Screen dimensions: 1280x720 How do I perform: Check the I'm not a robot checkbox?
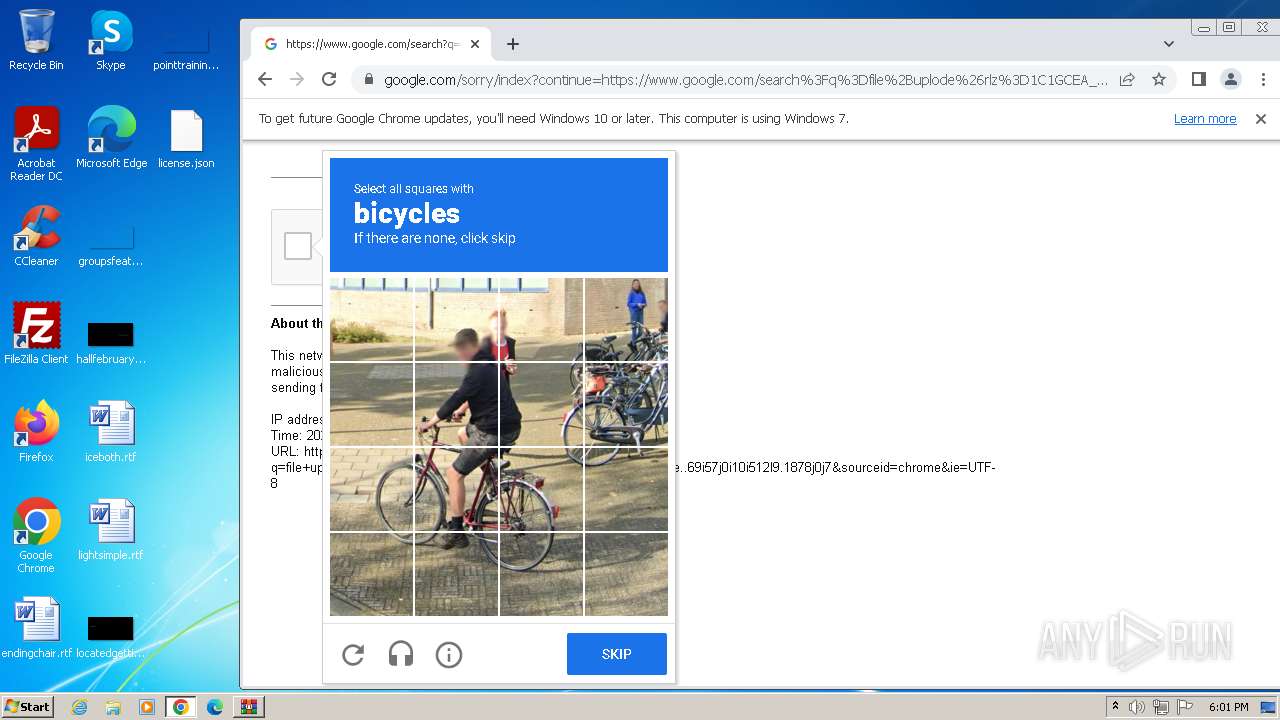coord(298,246)
